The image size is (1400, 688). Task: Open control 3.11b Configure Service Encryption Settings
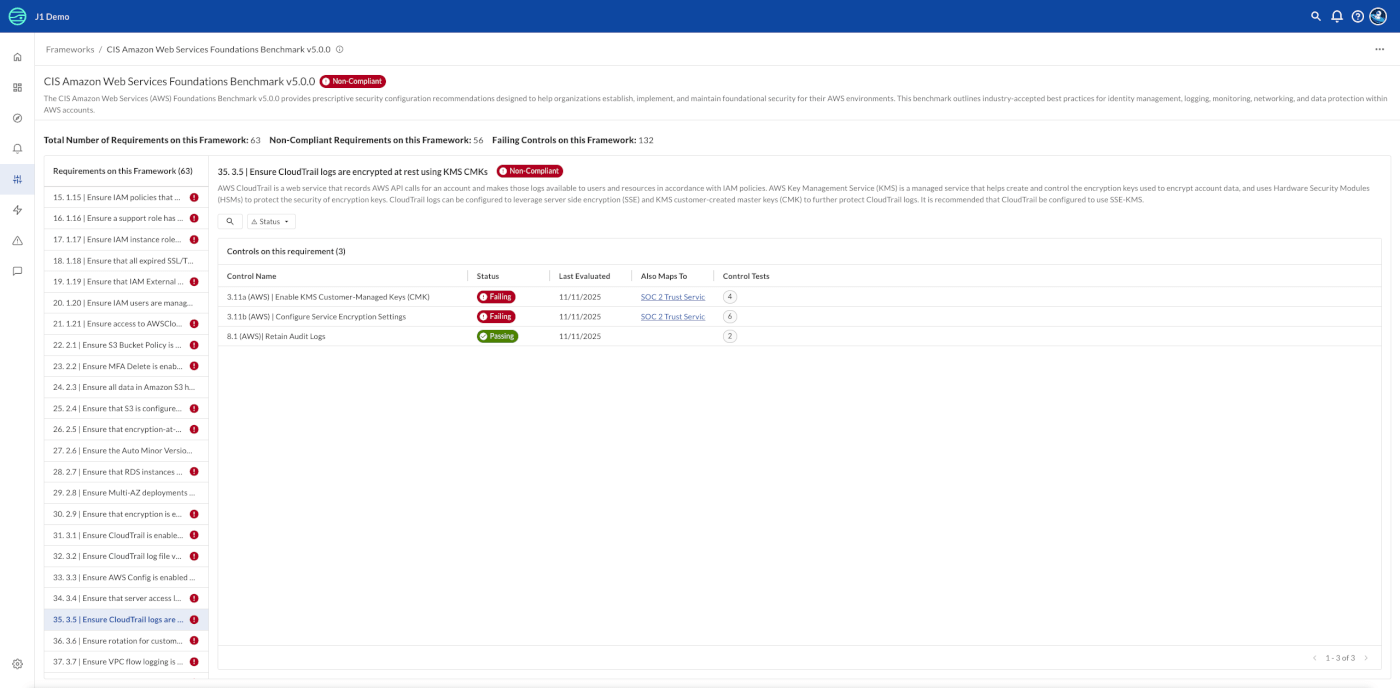316,316
